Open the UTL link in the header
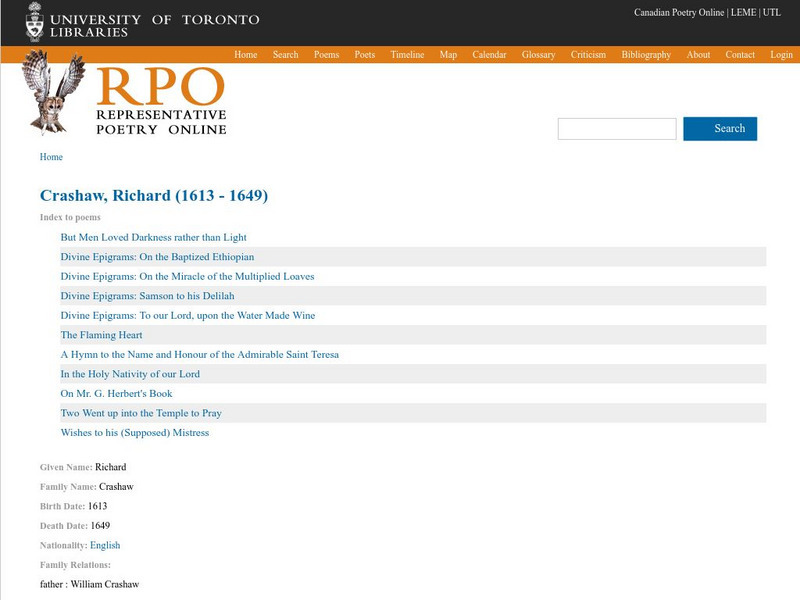 point(771,12)
